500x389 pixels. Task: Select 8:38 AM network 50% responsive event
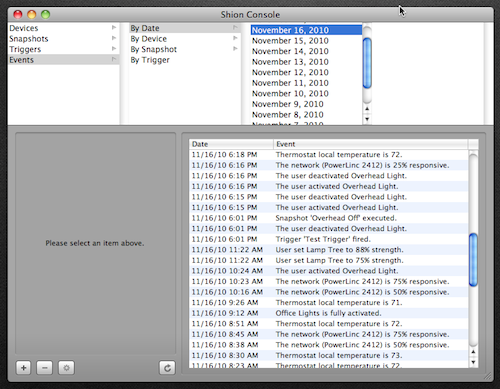pyautogui.click(x=329, y=345)
